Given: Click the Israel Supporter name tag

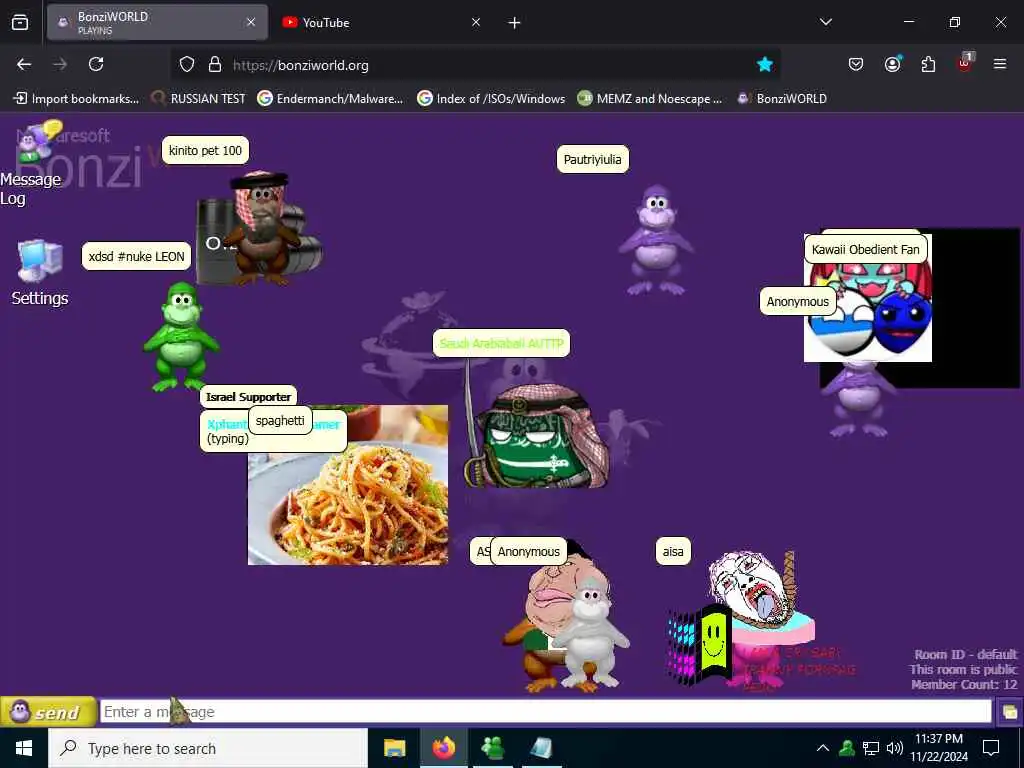Looking at the screenshot, I should 248,396.
